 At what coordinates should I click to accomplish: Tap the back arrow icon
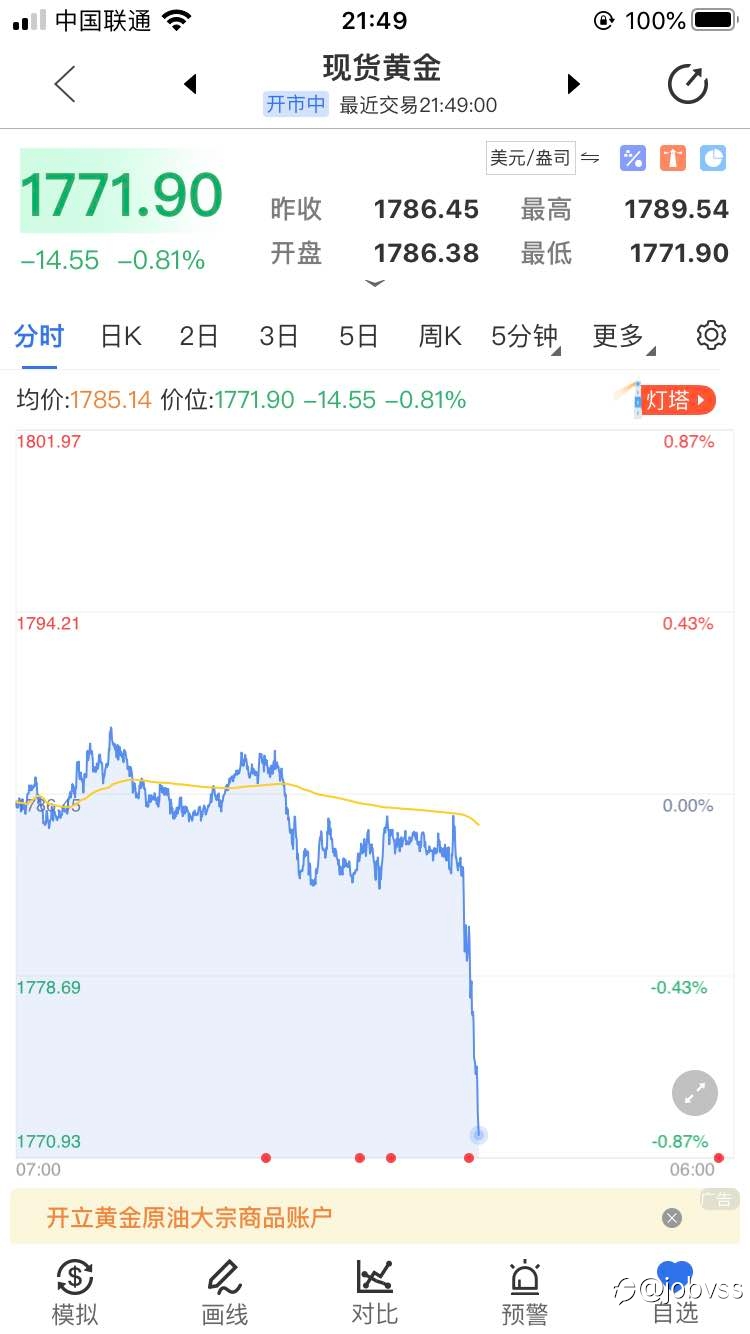coord(65,84)
